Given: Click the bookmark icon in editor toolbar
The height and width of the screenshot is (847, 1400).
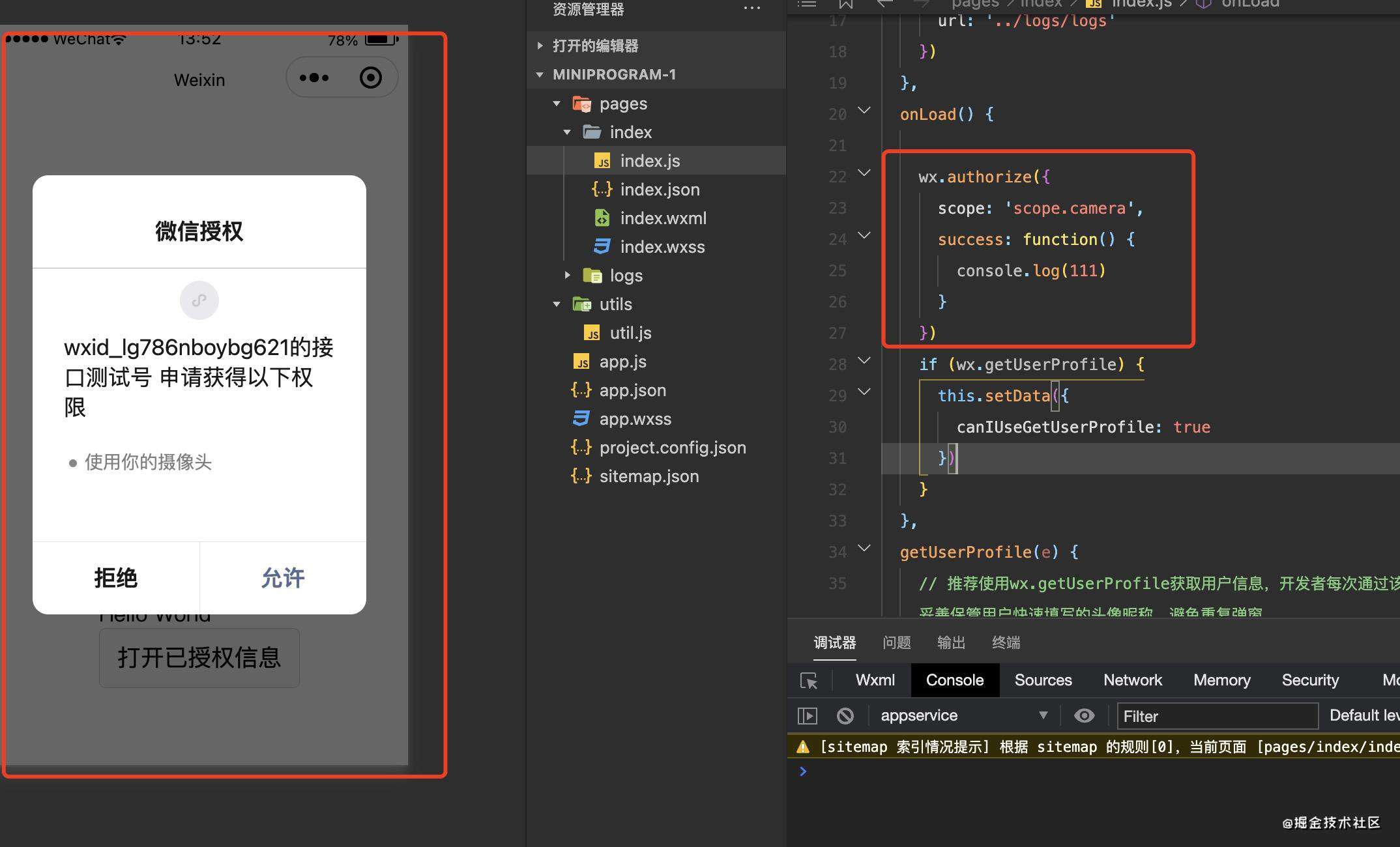Looking at the screenshot, I should (846, 4).
